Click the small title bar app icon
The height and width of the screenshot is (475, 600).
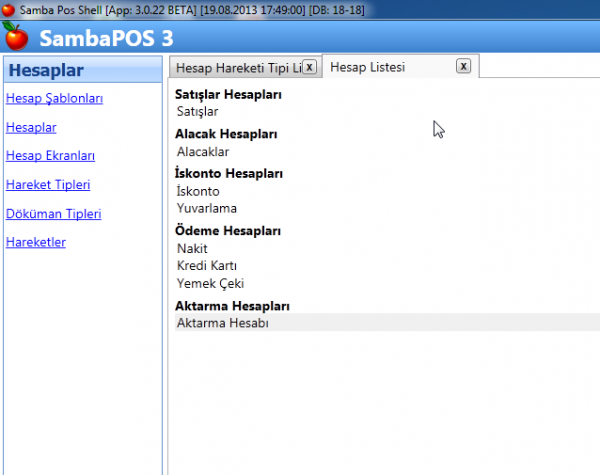pyautogui.click(x=9, y=9)
